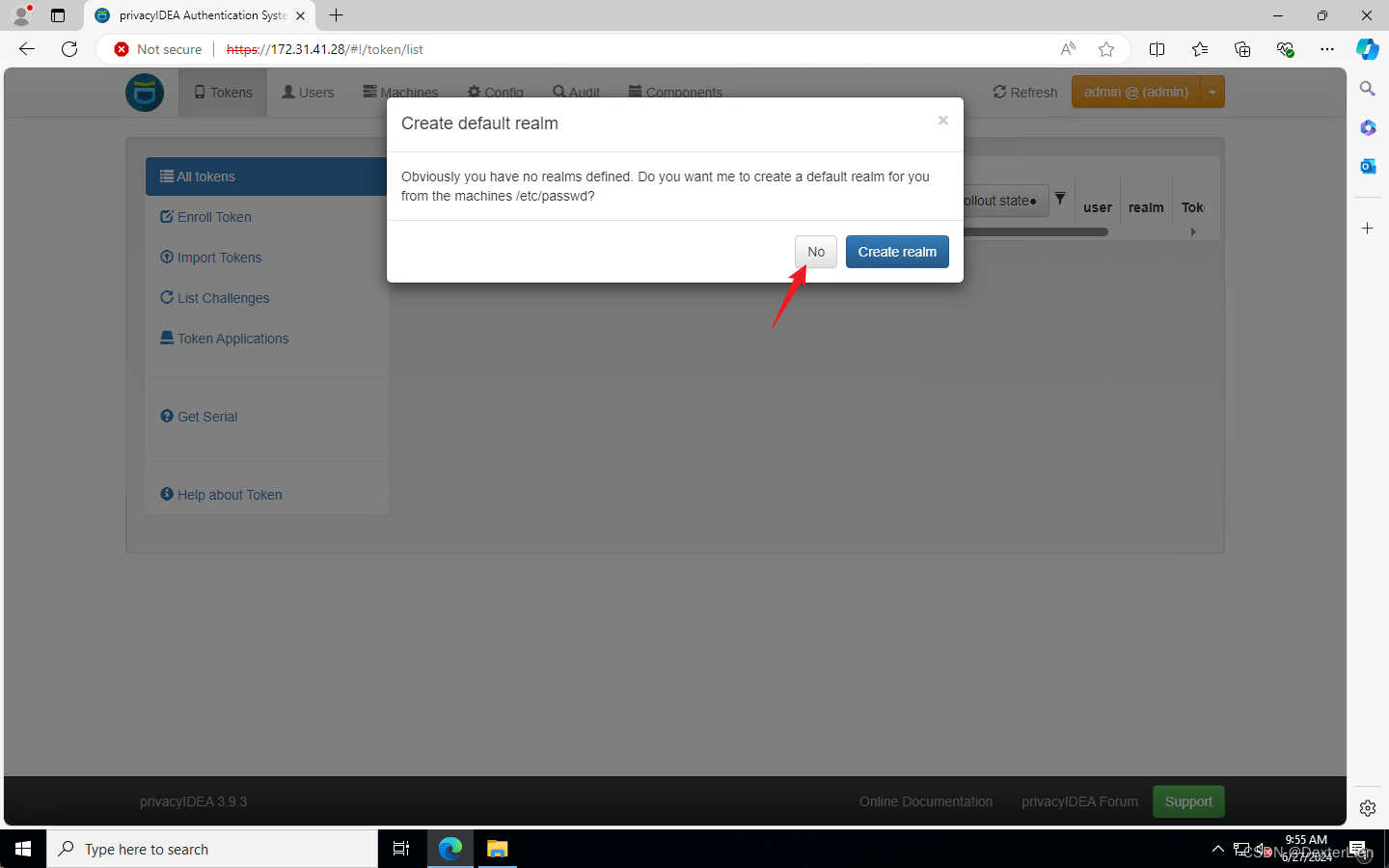
Task: Select All tokens in sidebar
Action: 267,176
